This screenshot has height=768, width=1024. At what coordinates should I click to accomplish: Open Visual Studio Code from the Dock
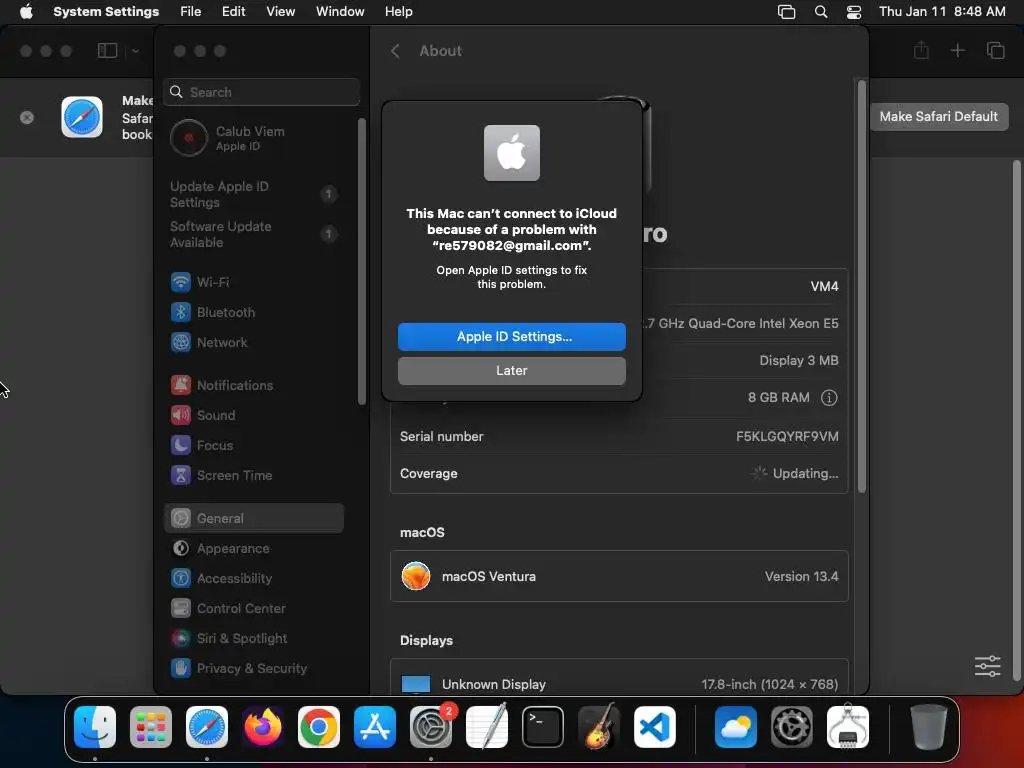654,727
